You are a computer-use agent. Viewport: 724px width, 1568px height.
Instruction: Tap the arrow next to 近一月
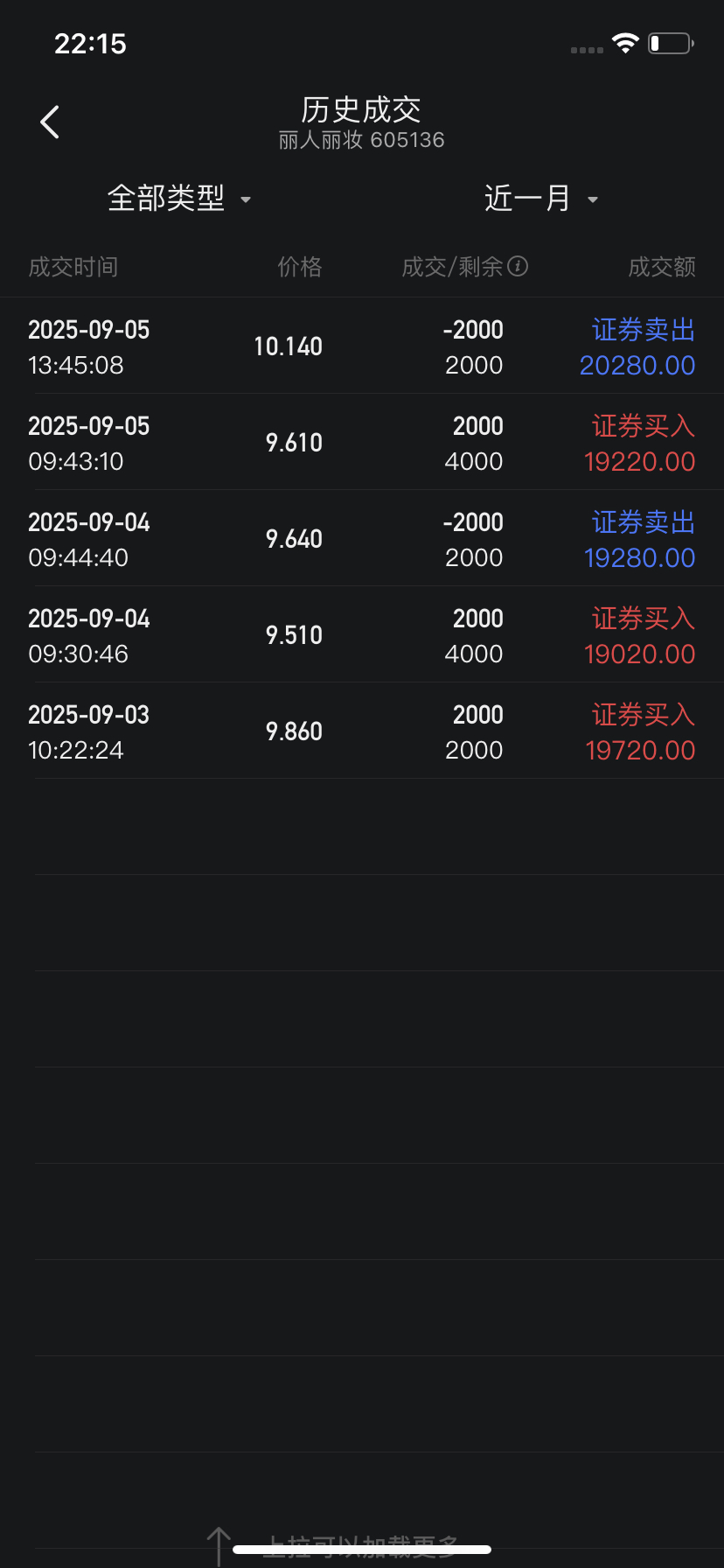(593, 199)
